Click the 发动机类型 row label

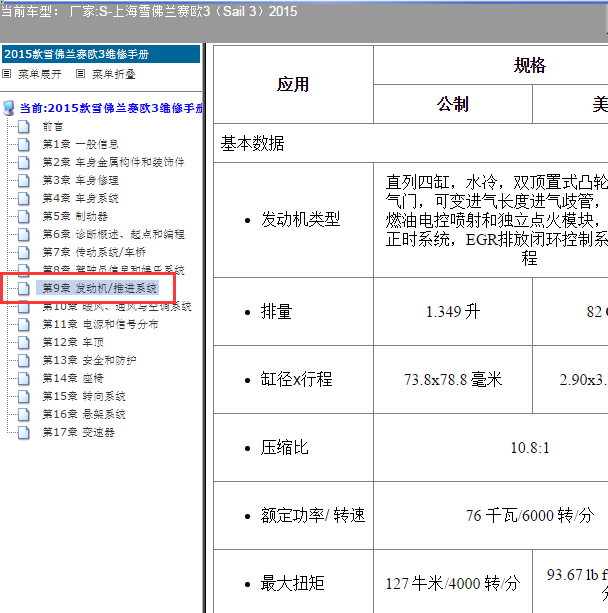301,220
